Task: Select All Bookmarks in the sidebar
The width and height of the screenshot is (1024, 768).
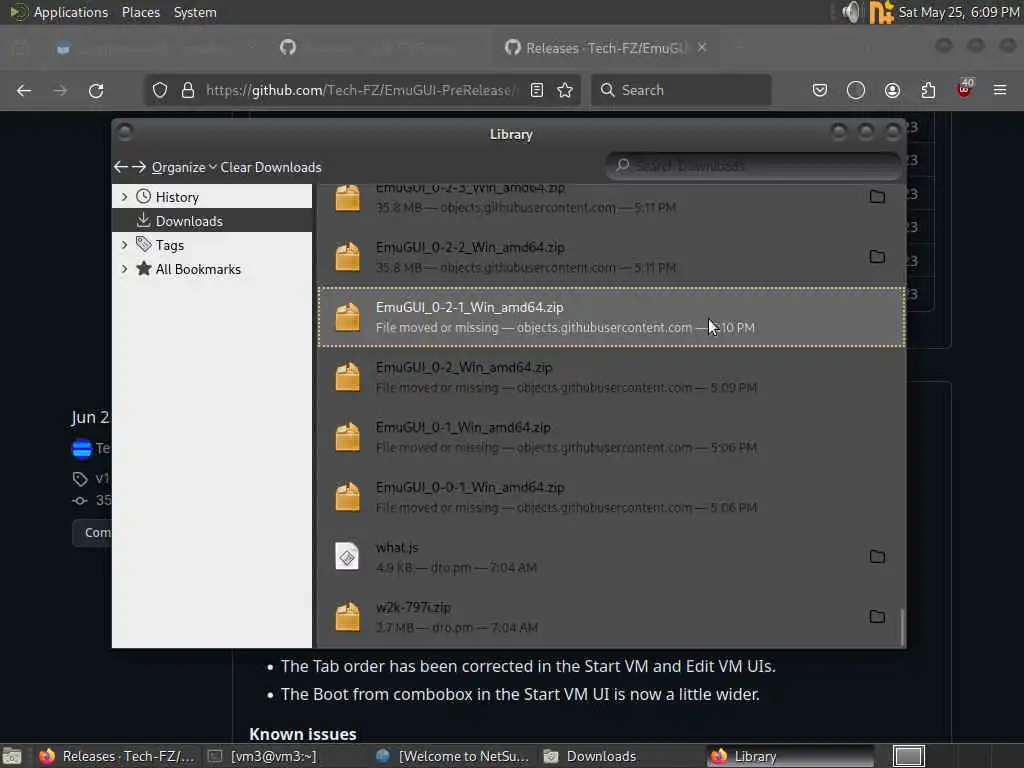Action: pyautogui.click(x=198, y=269)
